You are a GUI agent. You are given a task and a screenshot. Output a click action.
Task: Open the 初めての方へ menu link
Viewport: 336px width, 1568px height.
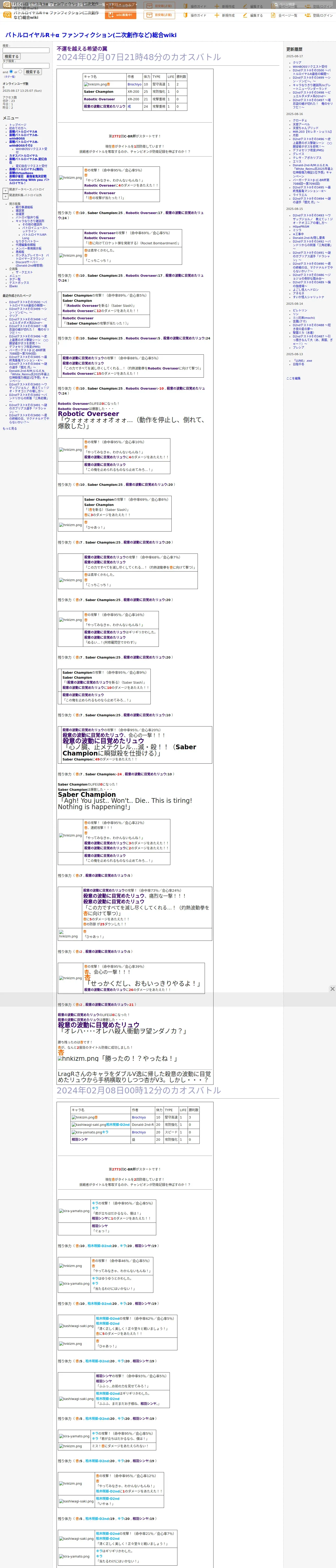(x=18, y=128)
